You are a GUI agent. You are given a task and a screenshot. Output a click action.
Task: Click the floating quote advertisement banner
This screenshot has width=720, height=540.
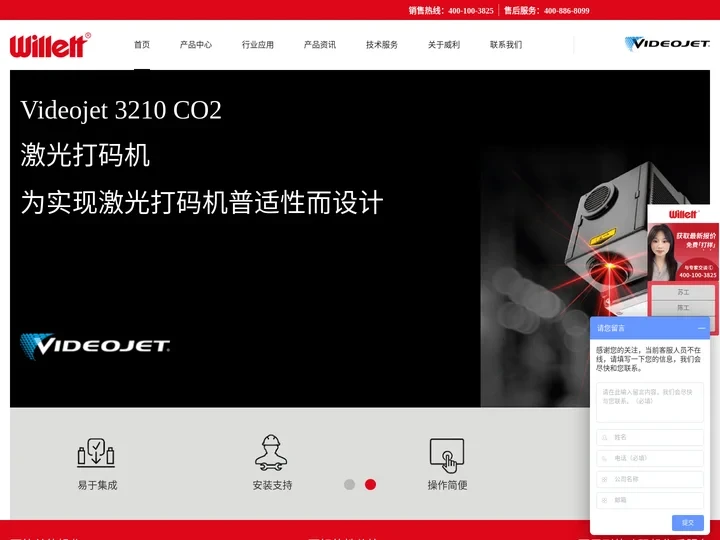pyautogui.click(x=683, y=252)
